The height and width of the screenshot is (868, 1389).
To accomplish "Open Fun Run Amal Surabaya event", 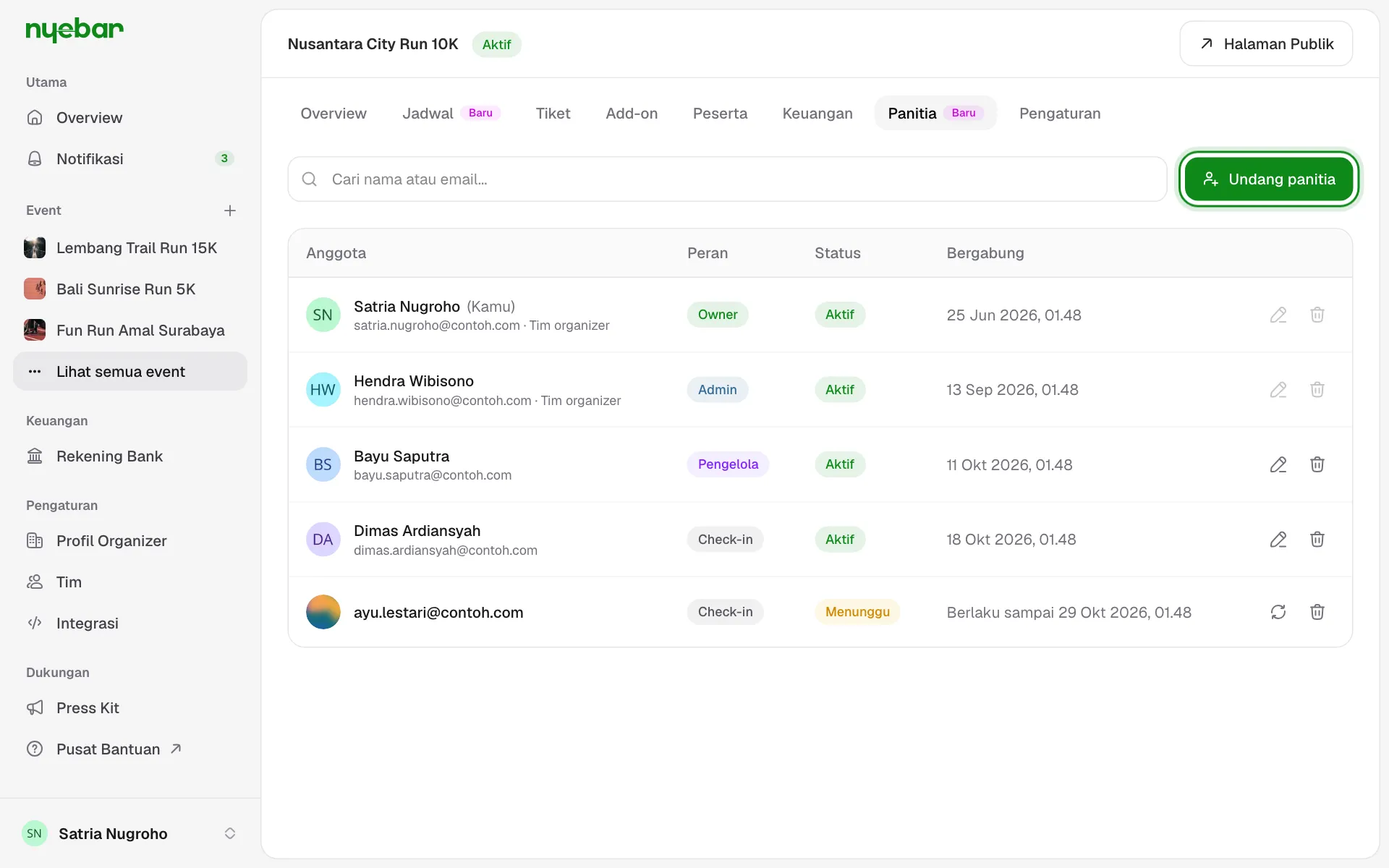I will 130,331.
